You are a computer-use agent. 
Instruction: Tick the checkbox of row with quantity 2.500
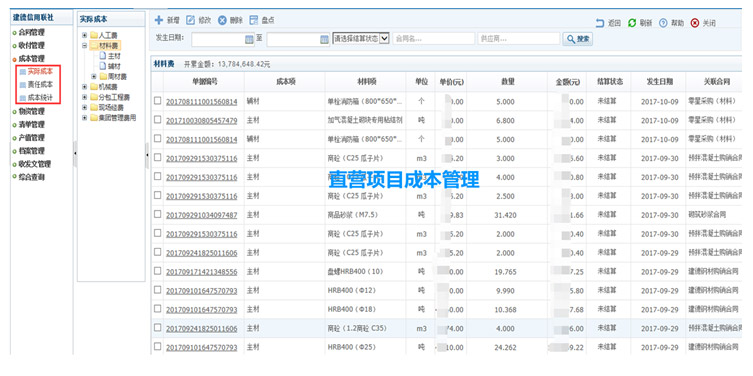coord(158,195)
